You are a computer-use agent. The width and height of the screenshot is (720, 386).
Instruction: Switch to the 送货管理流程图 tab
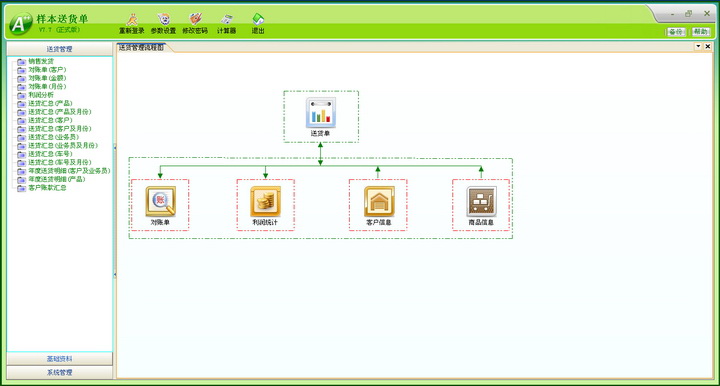tap(141, 47)
